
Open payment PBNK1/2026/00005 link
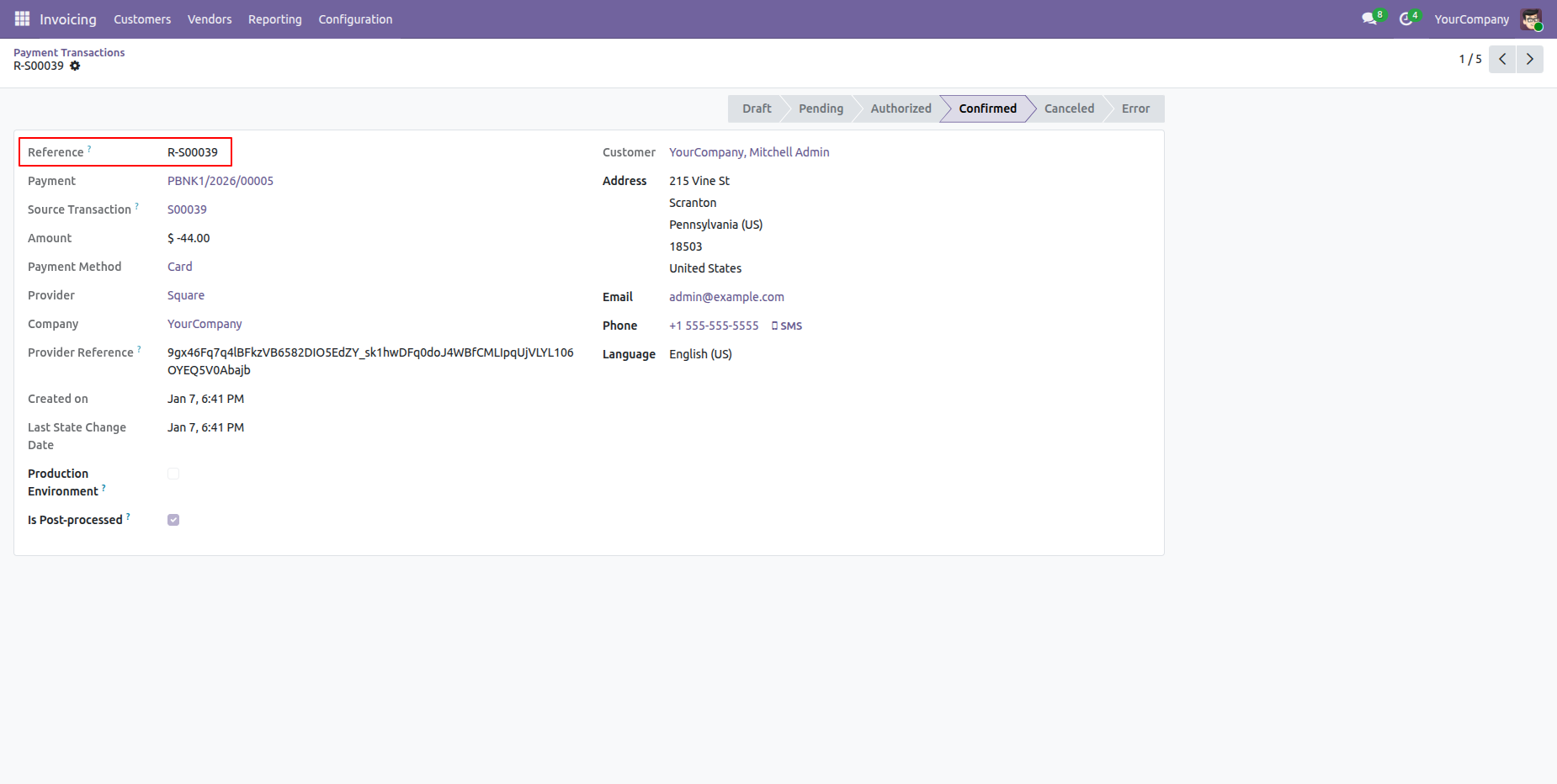(x=221, y=181)
